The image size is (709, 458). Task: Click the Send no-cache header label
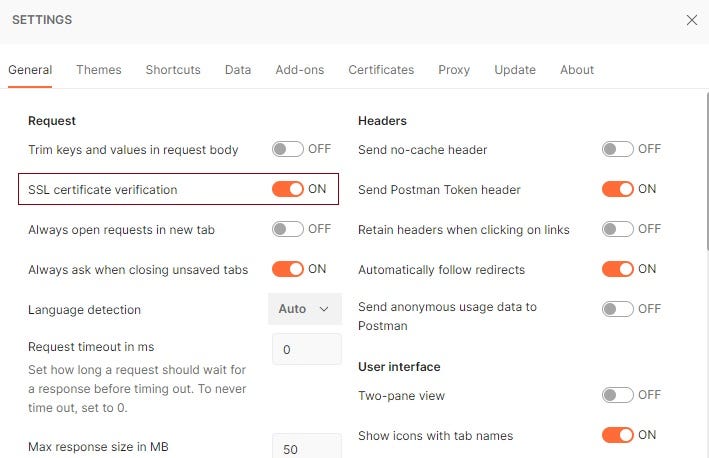[x=422, y=150]
